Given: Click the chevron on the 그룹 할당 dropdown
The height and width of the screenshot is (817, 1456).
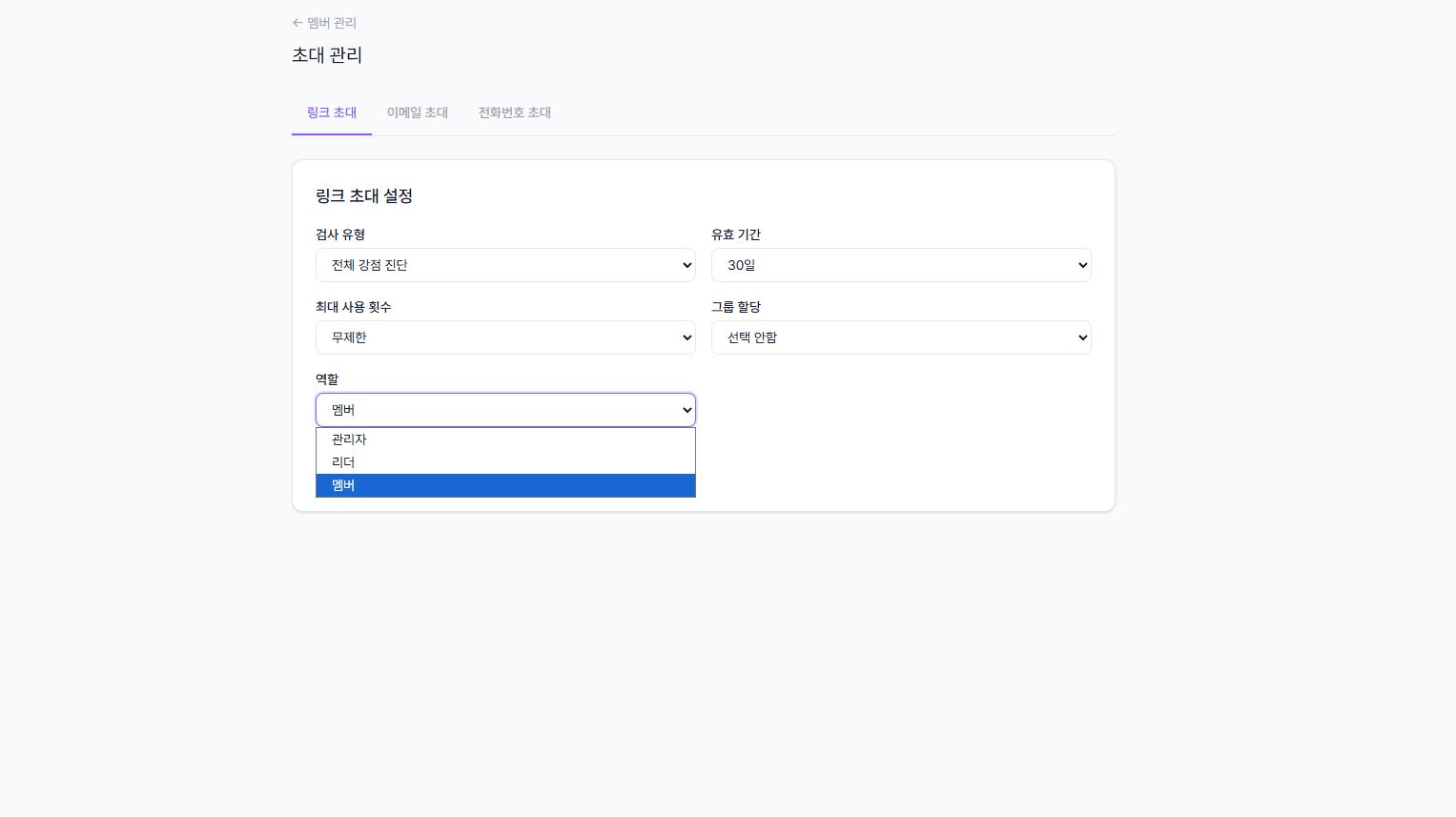Looking at the screenshot, I should [1081, 337].
